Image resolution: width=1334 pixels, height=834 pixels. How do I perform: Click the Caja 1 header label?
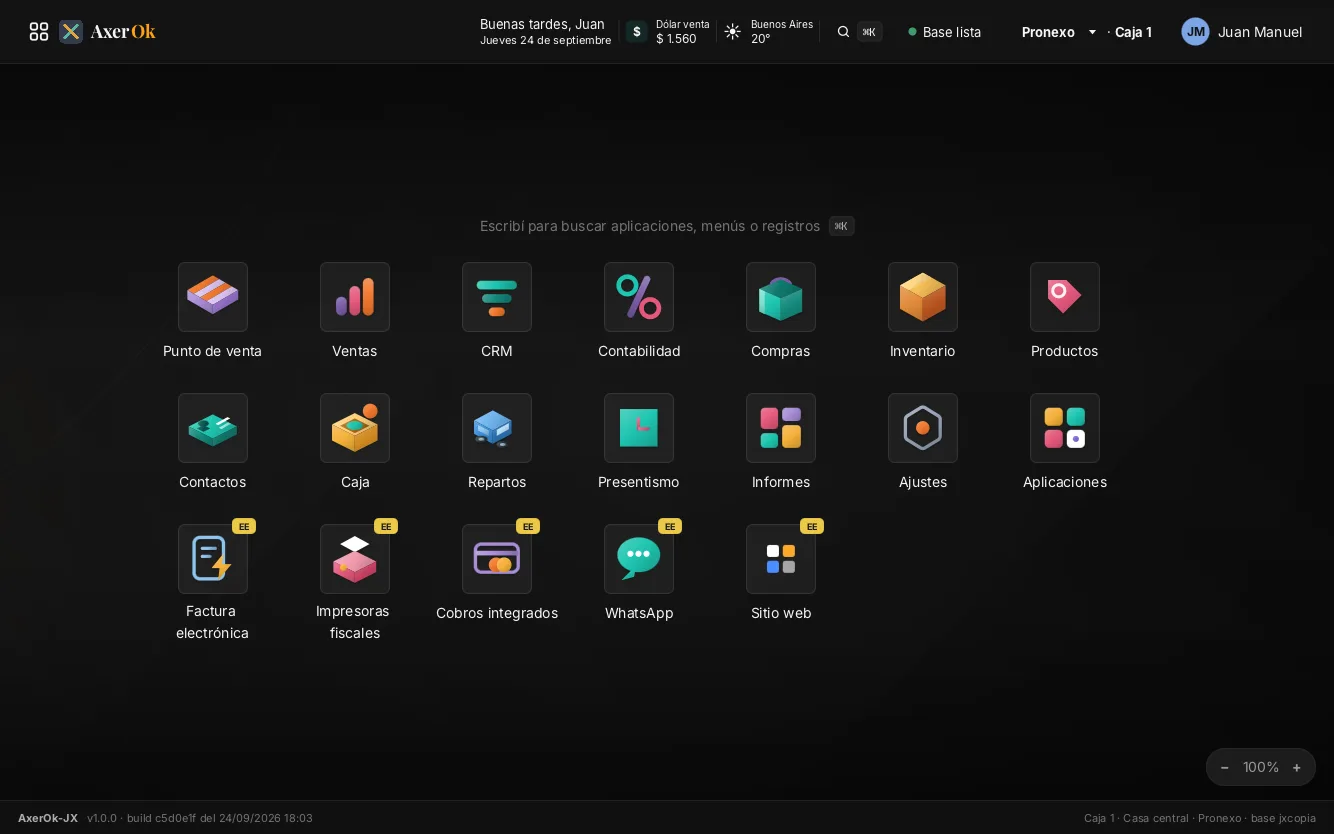coord(1133,32)
